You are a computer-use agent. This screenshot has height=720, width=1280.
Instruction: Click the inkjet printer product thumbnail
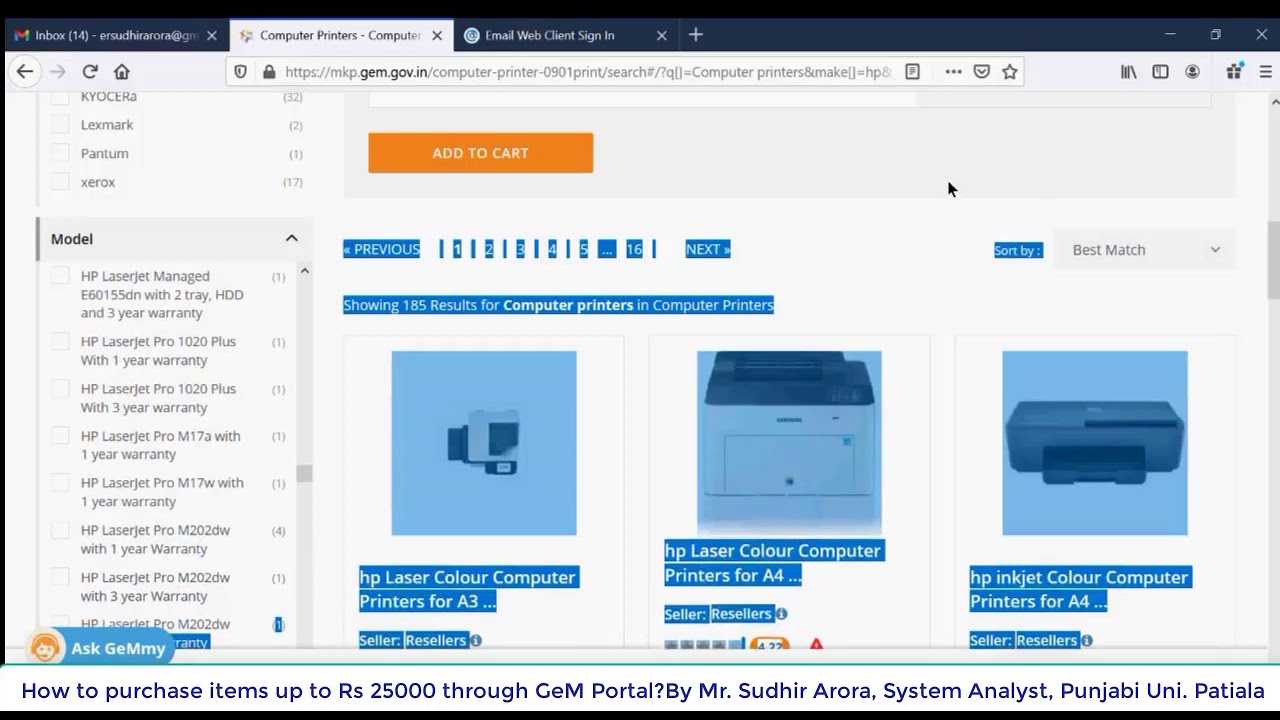tap(1095, 443)
